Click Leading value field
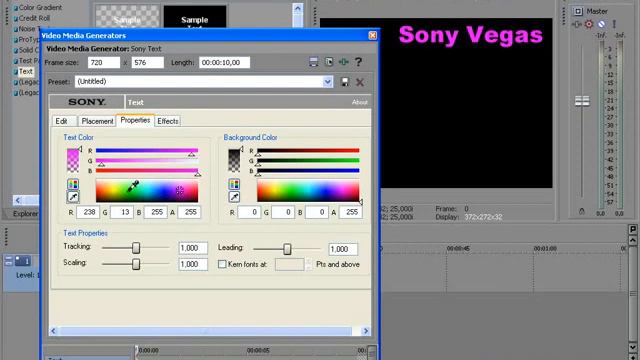 click(x=343, y=249)
